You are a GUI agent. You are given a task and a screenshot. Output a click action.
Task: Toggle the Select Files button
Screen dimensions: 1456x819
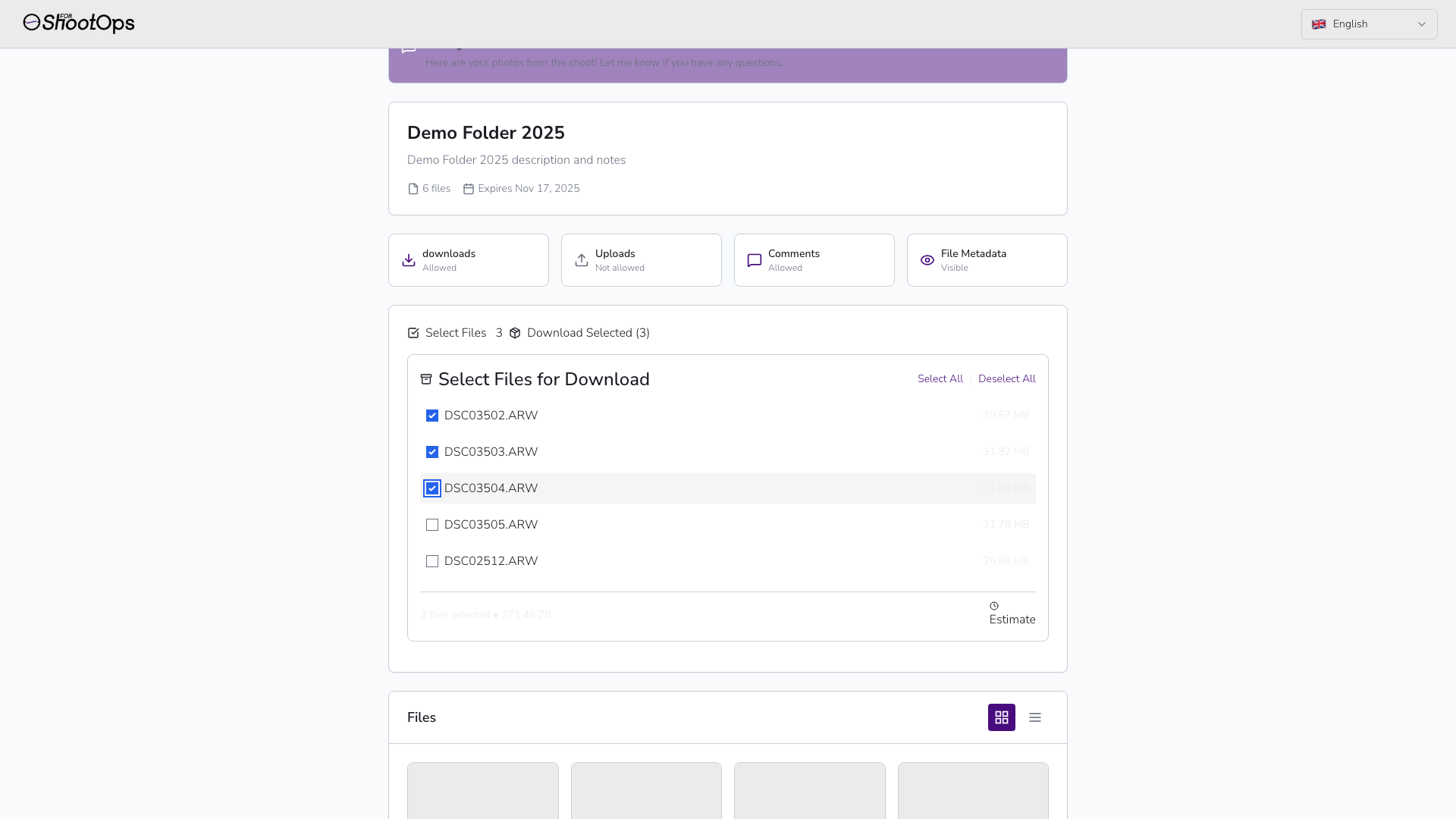(447, 333)
